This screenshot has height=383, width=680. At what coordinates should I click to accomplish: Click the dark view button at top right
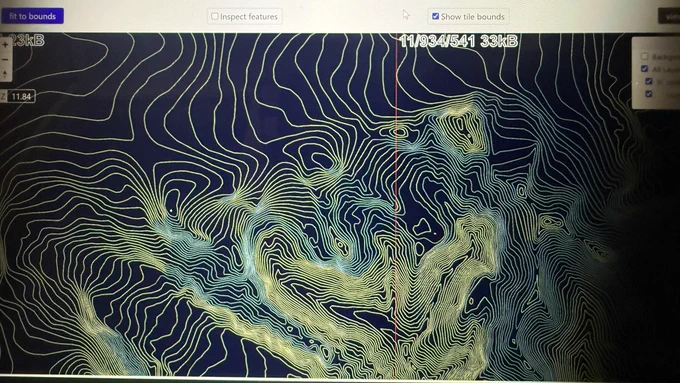point(669,16)
